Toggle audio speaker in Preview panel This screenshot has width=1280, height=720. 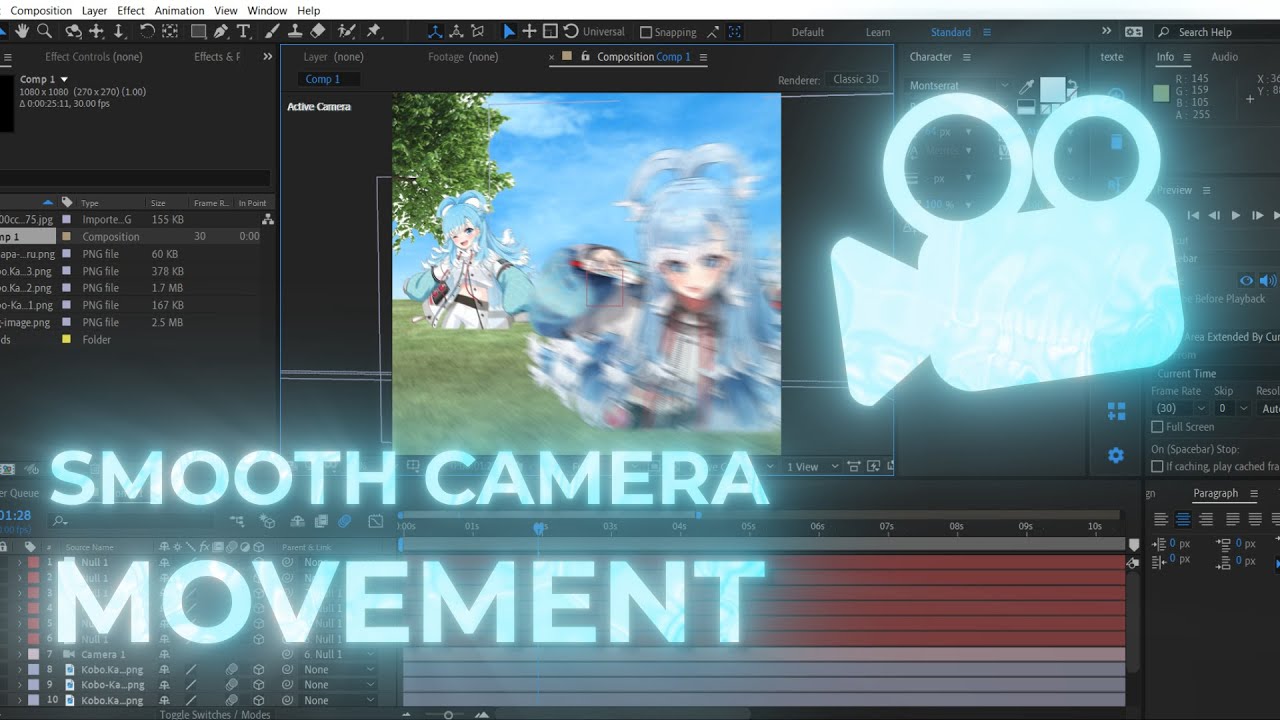pos(1268,281)
